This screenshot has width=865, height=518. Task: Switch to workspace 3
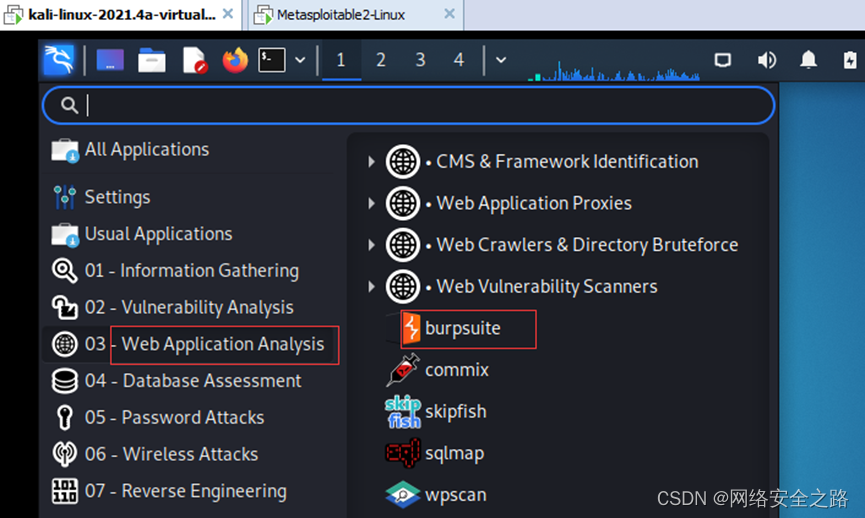[x=420, y=60]
